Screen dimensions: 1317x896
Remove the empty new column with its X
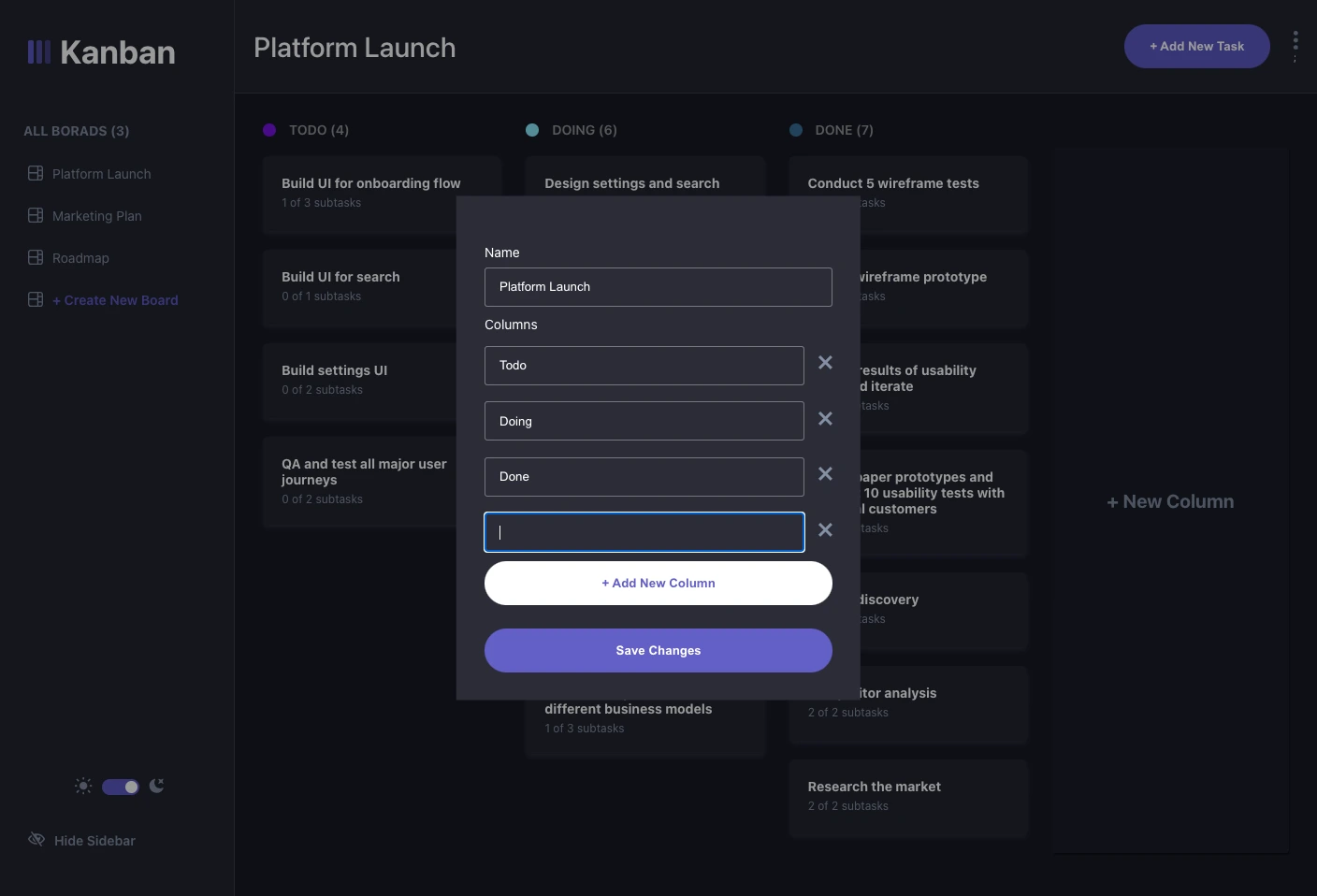[x=825, y=529]
